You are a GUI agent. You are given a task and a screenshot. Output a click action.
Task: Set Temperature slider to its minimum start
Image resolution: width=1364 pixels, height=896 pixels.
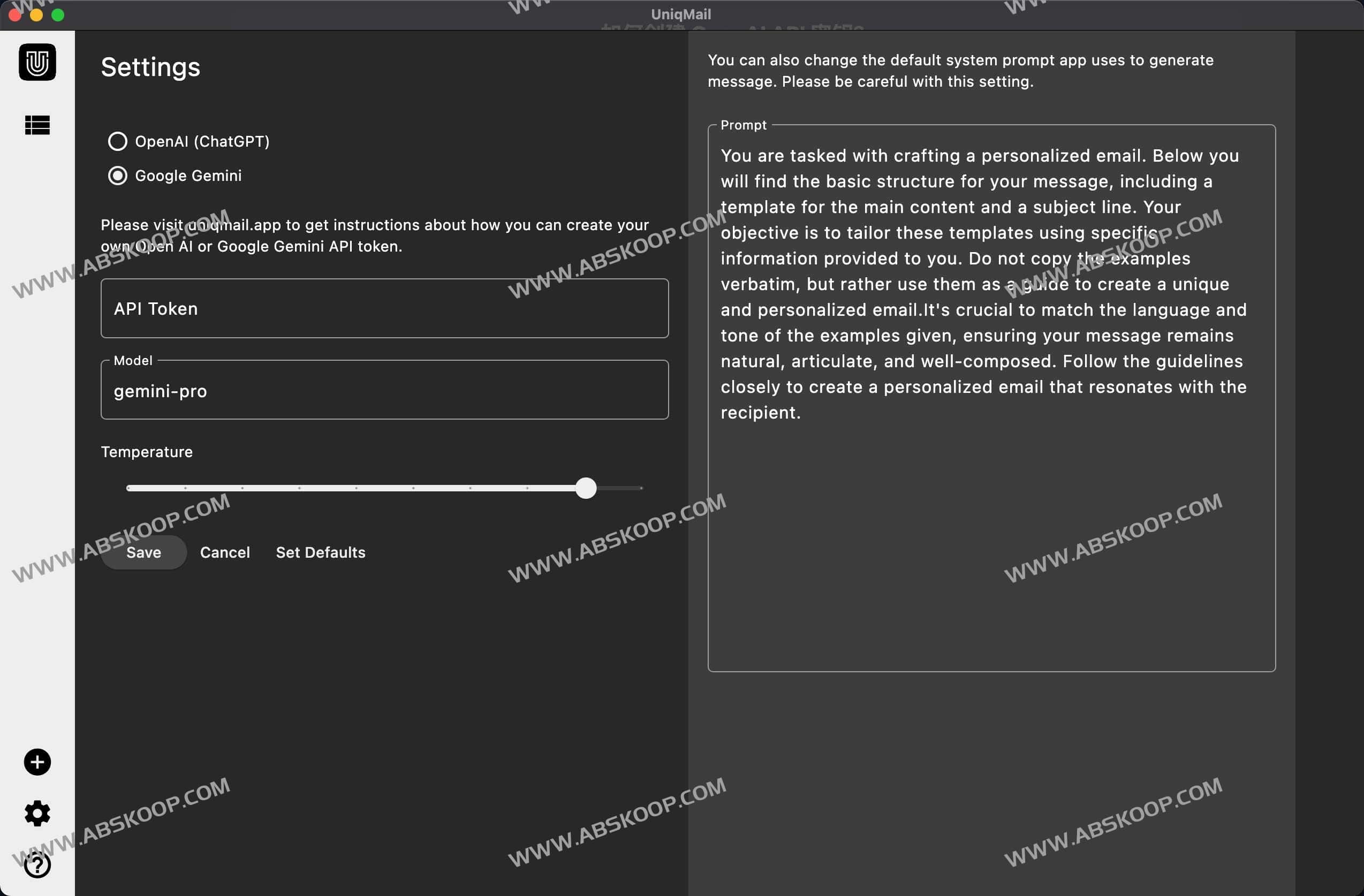[128, 488]
